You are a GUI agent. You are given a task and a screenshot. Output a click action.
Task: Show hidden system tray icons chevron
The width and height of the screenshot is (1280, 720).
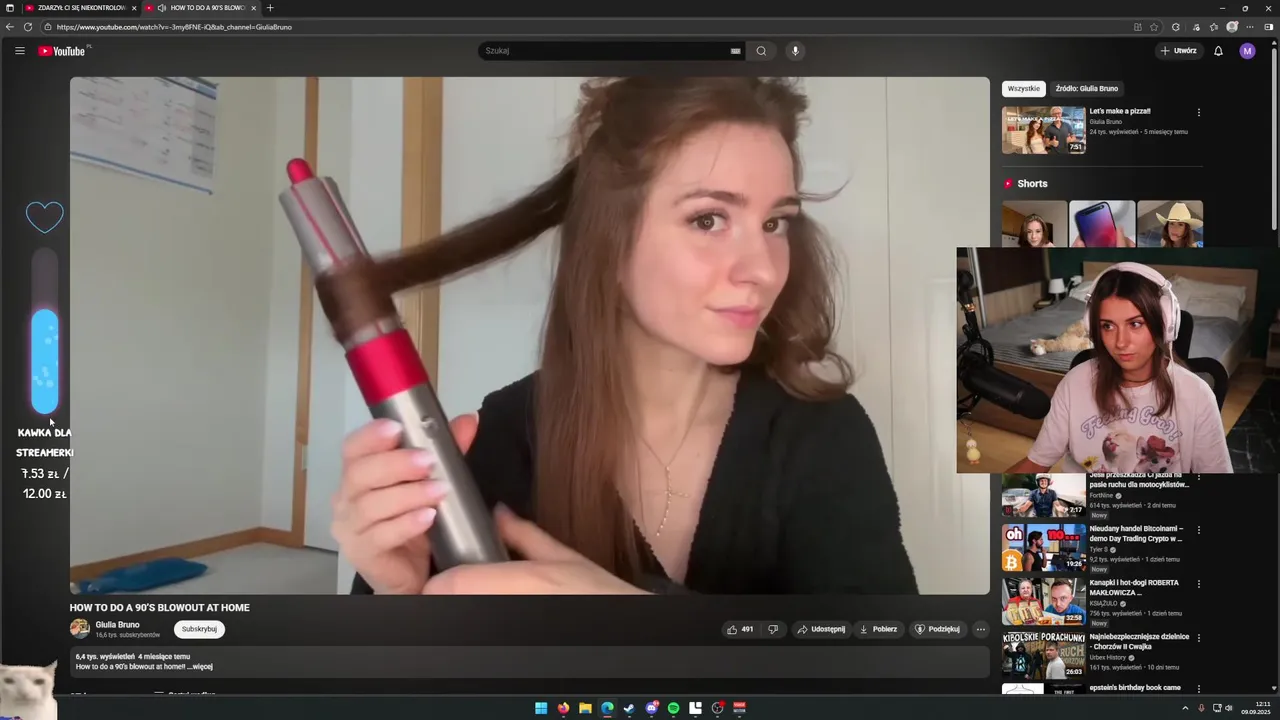point(1185,708)
